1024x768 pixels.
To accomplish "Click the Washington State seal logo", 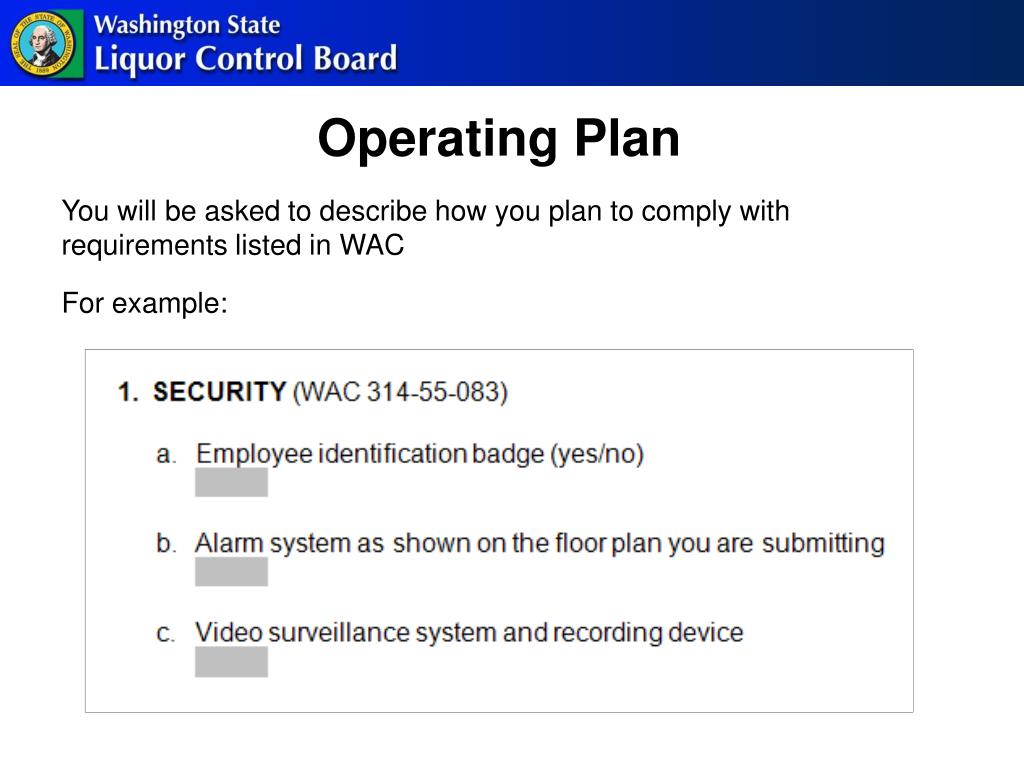I will tap(43, 44).
